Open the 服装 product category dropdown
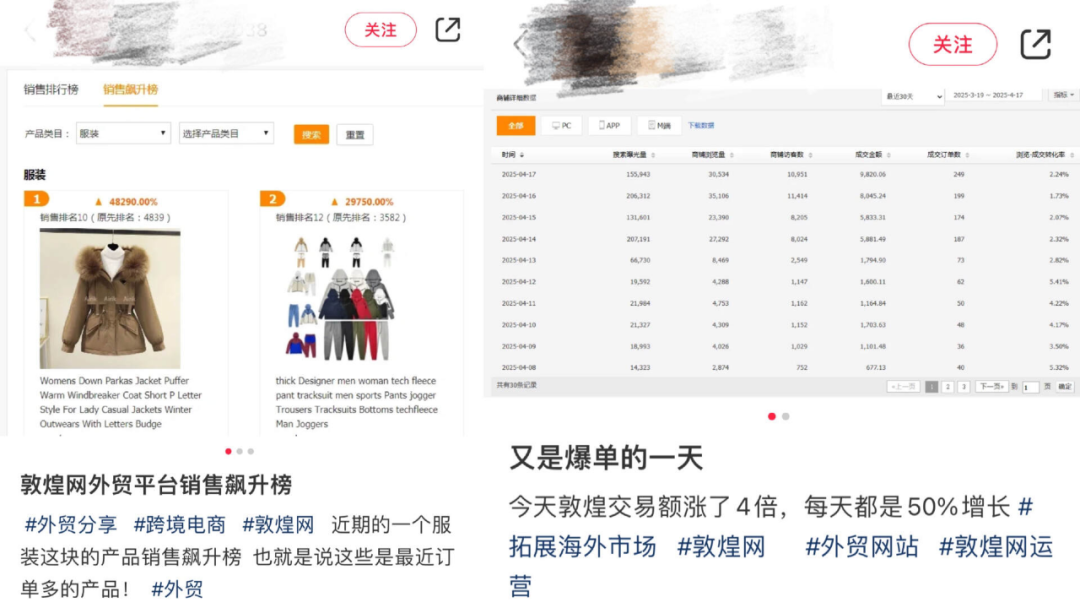Screen dimensions: 1080x608 coord(123,134)
